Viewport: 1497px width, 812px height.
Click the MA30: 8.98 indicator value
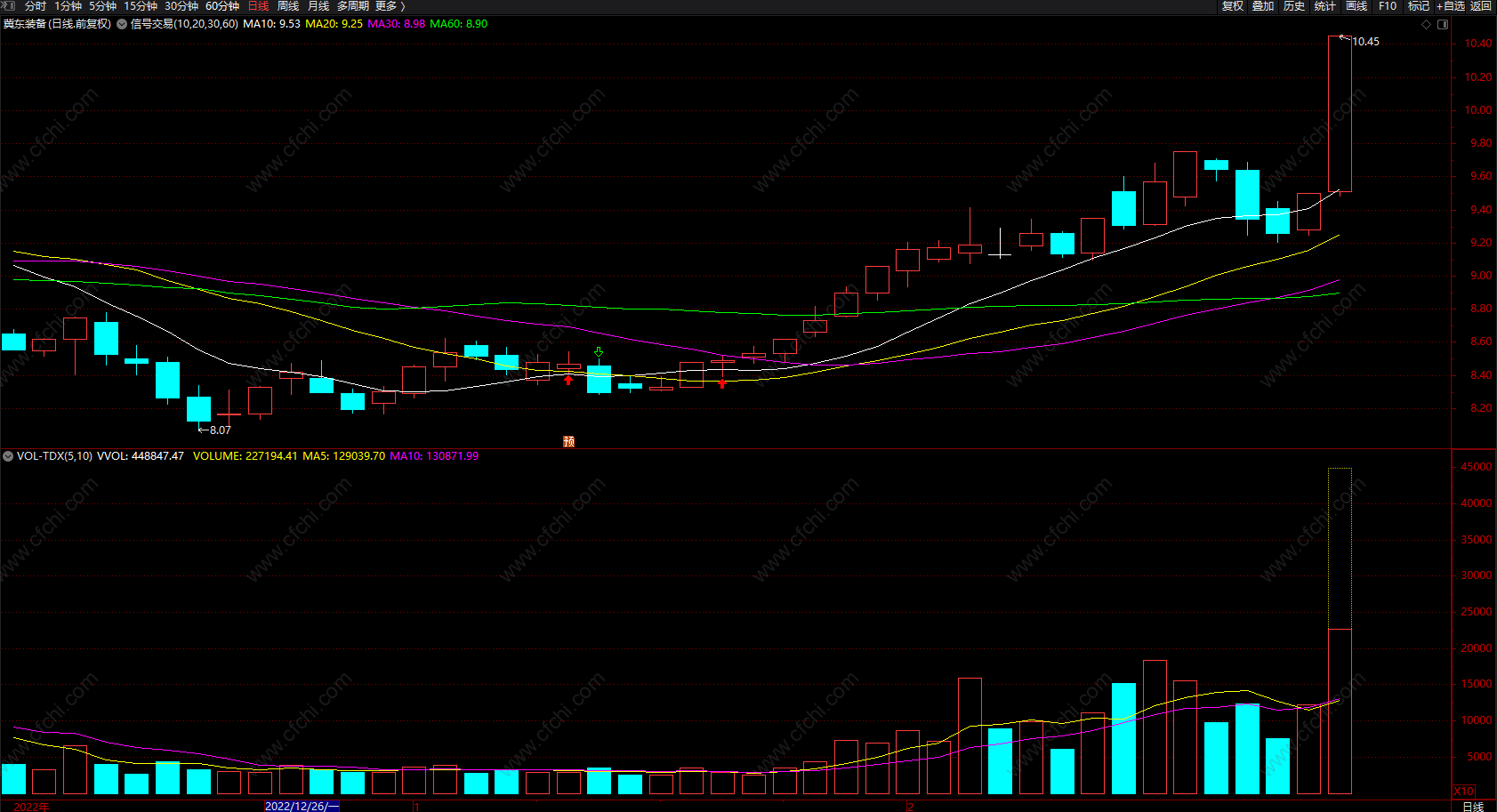[396, 24]
